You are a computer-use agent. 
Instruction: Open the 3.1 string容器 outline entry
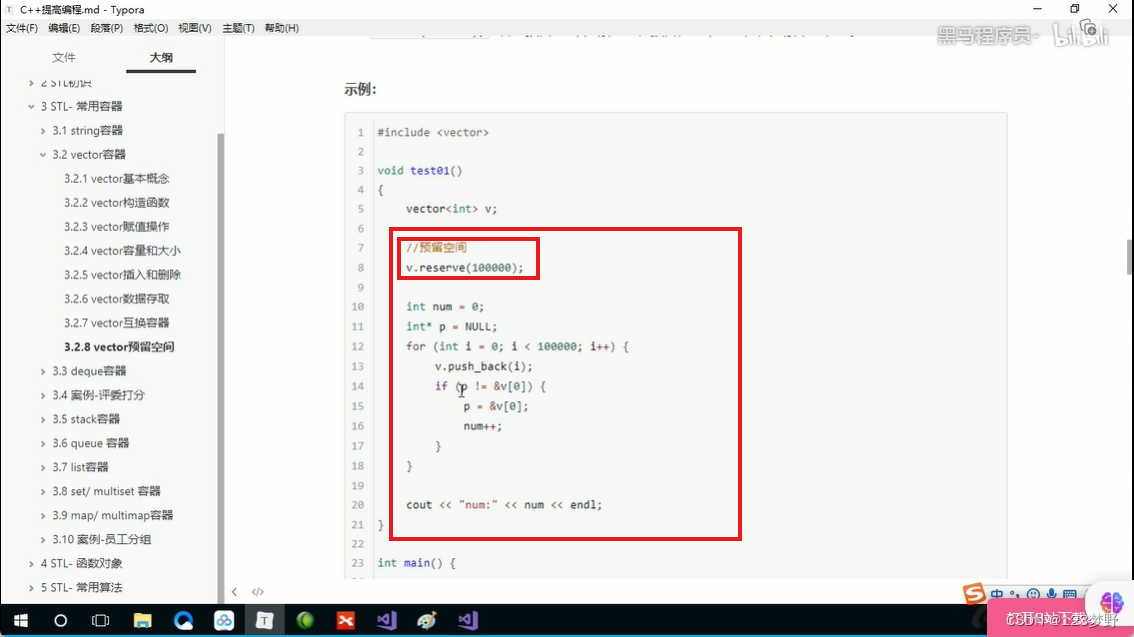[x=88, y=130]
